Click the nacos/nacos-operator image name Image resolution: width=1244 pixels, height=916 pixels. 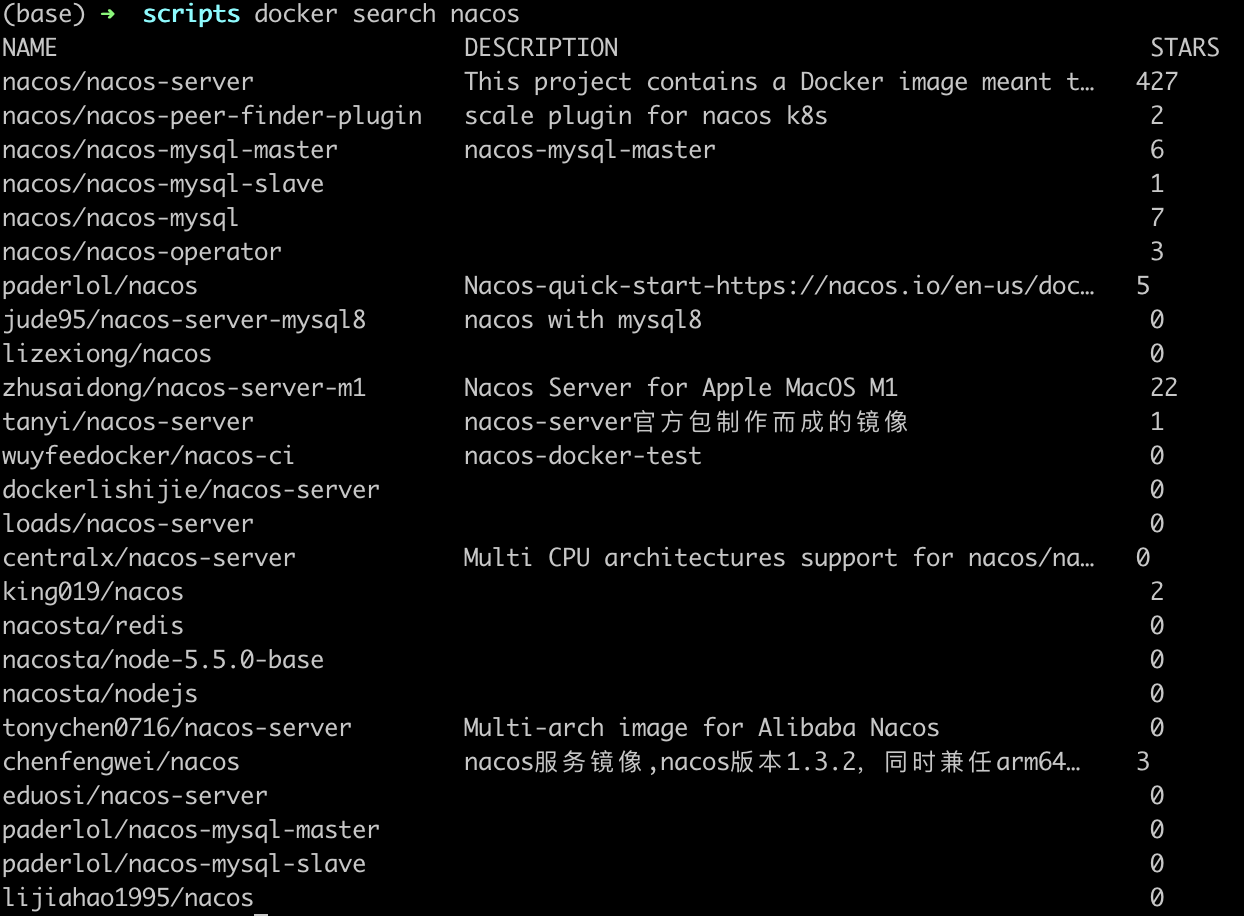142,252
